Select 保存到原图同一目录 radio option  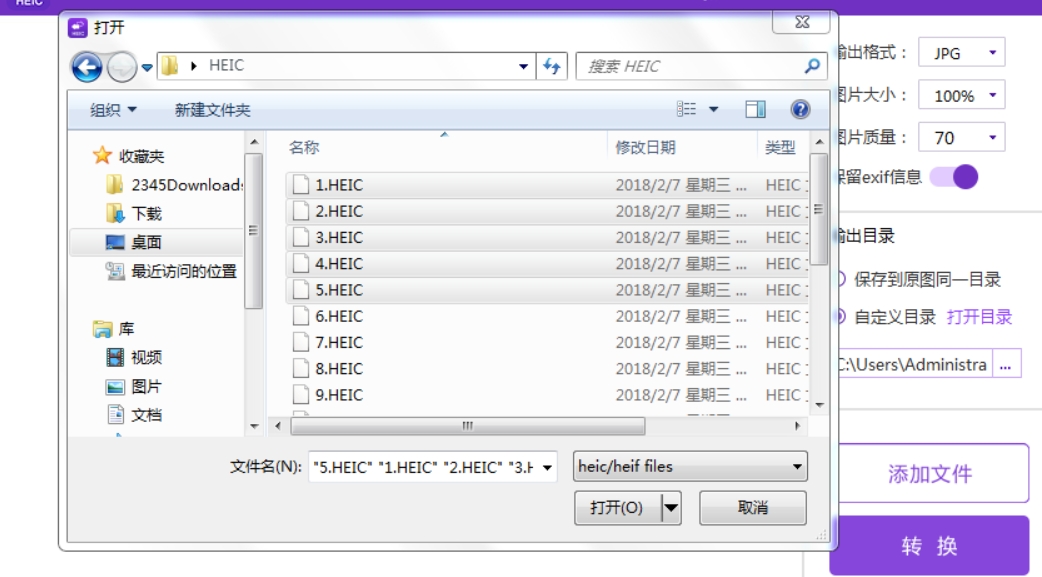click(x=919, y=279)
